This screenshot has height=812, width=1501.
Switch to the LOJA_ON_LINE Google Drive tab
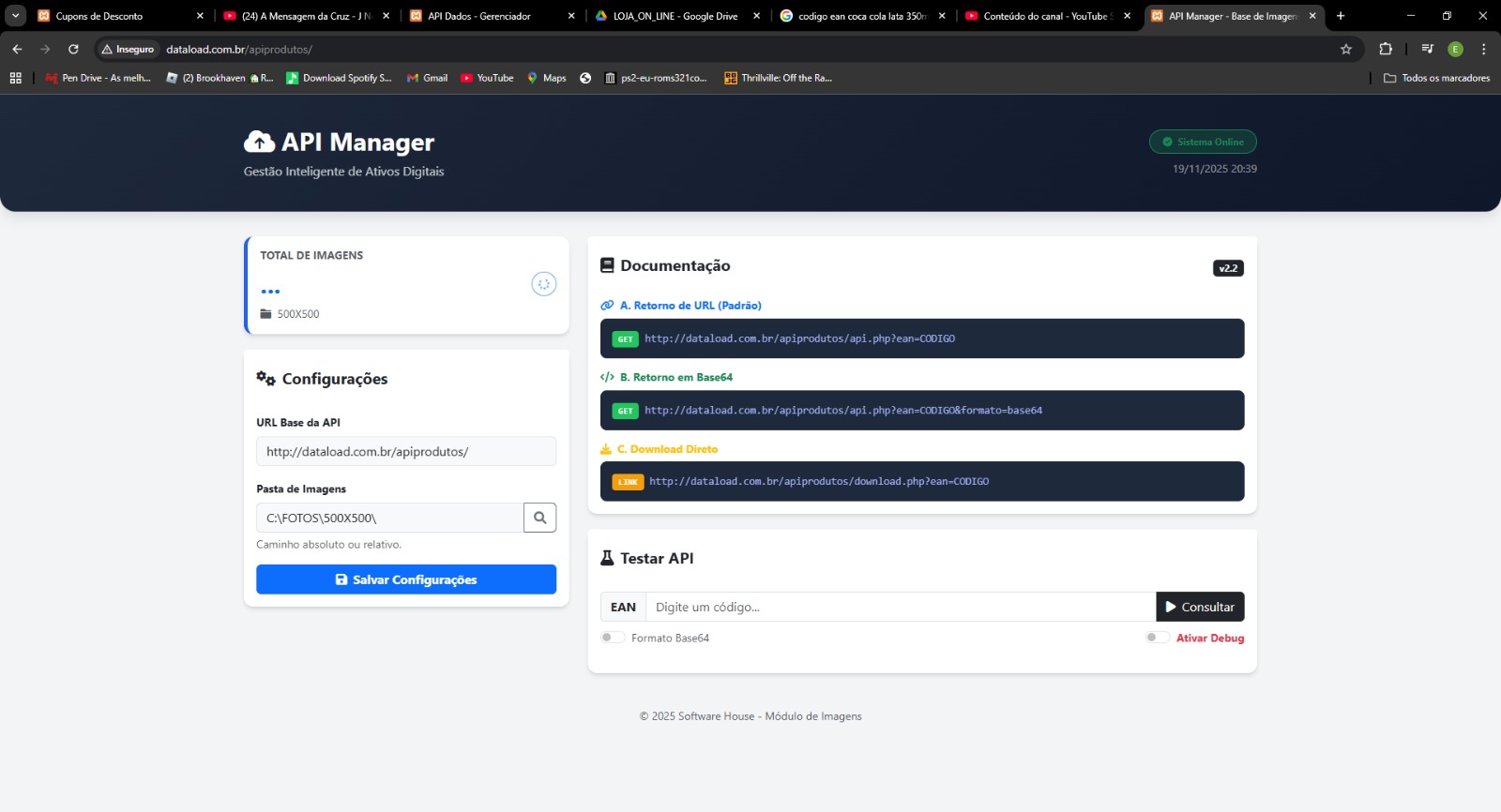[675, 16]
